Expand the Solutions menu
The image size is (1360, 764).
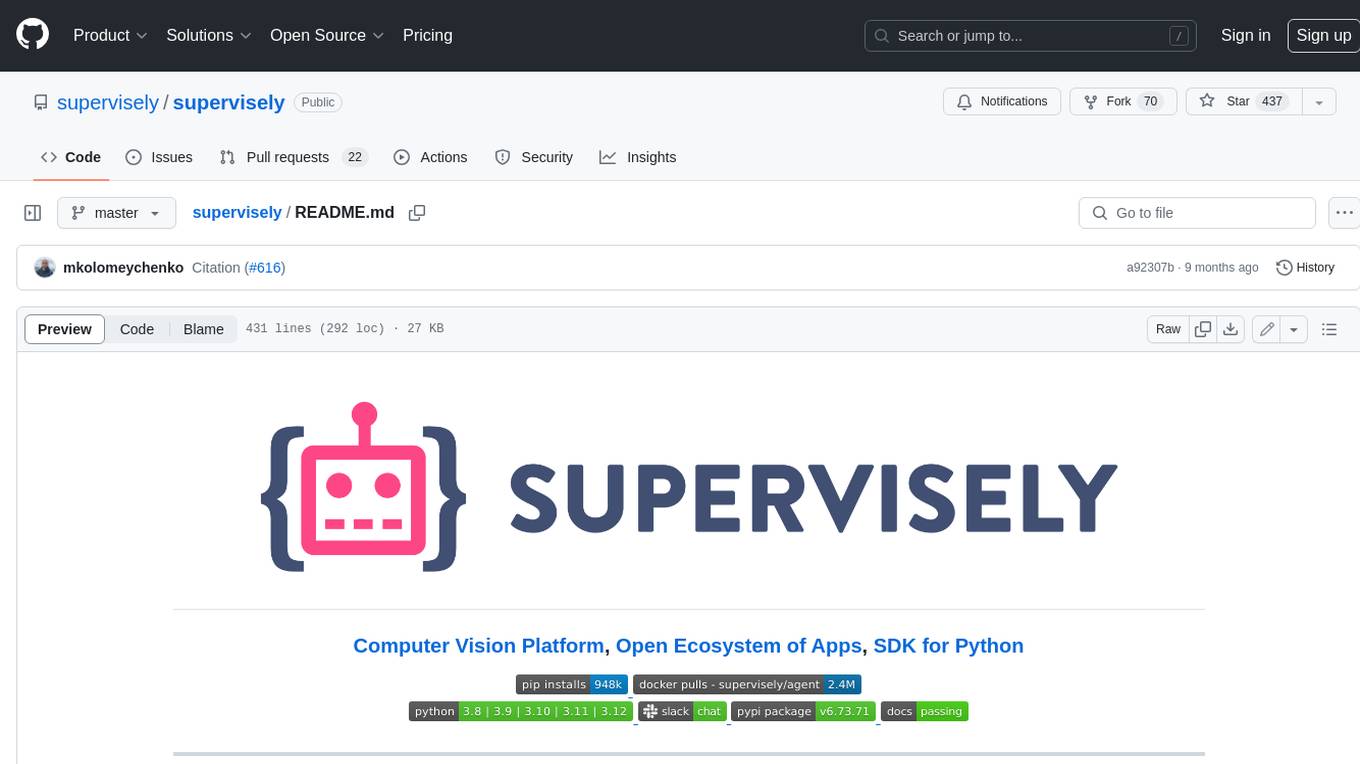209,35
